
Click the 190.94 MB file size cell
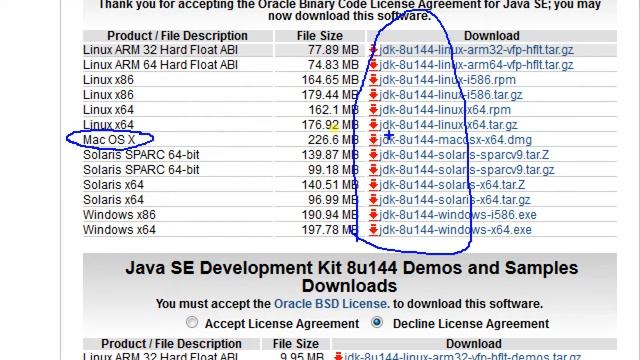pos(330,215)
